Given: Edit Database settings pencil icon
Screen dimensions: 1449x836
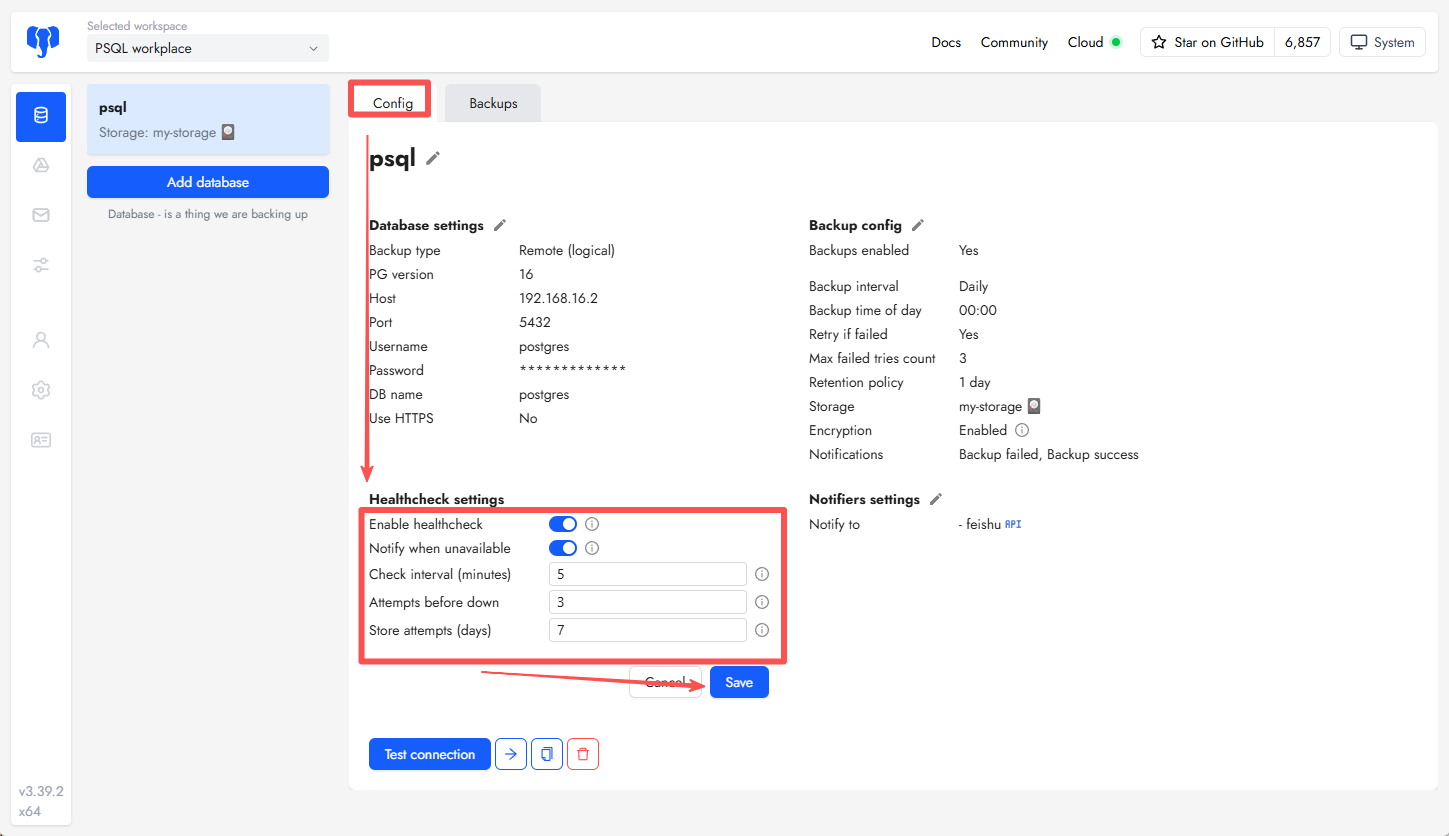Looking at the screenshot, I should pos(500,225).
